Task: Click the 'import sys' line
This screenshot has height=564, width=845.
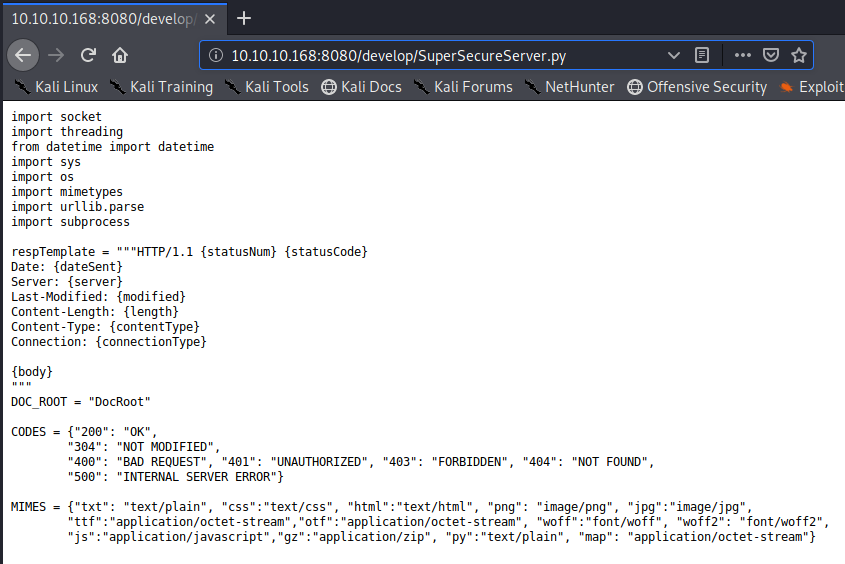Action: point(46,162)
